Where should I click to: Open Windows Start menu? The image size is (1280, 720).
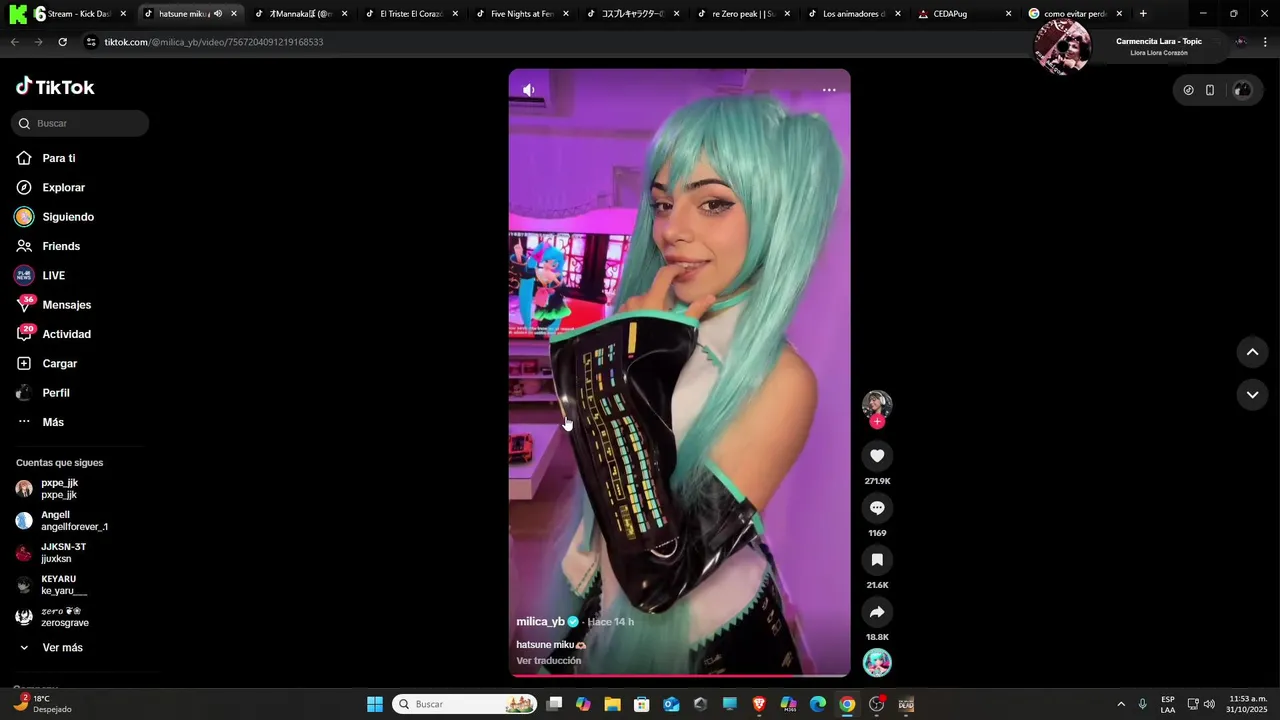(x=375, y=704)
